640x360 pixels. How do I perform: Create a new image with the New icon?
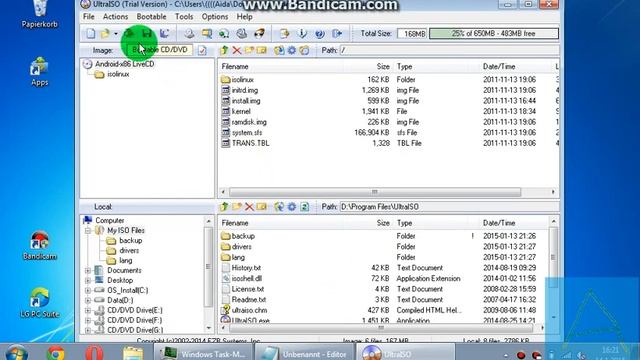click(x=91, y=33)
